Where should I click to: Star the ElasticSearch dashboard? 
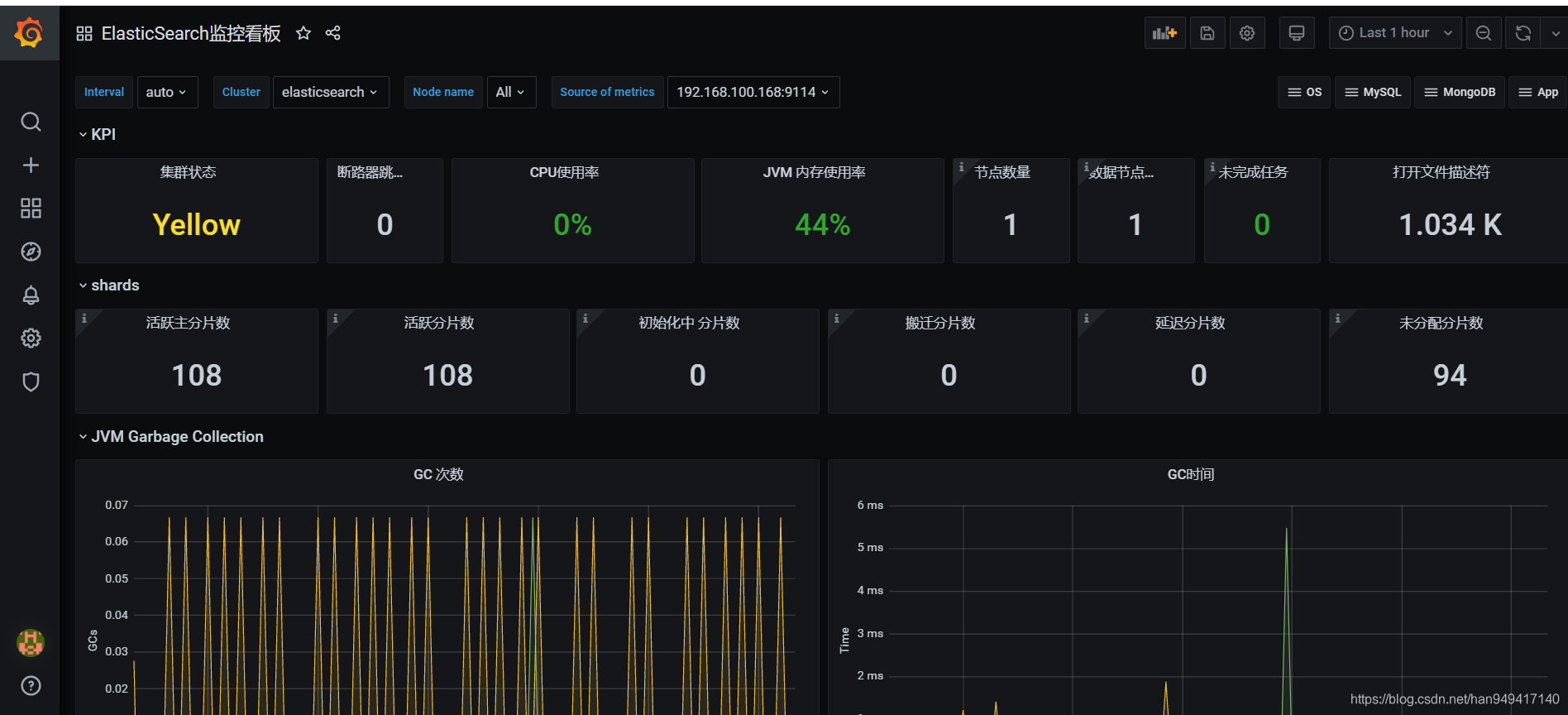[304, 33]
